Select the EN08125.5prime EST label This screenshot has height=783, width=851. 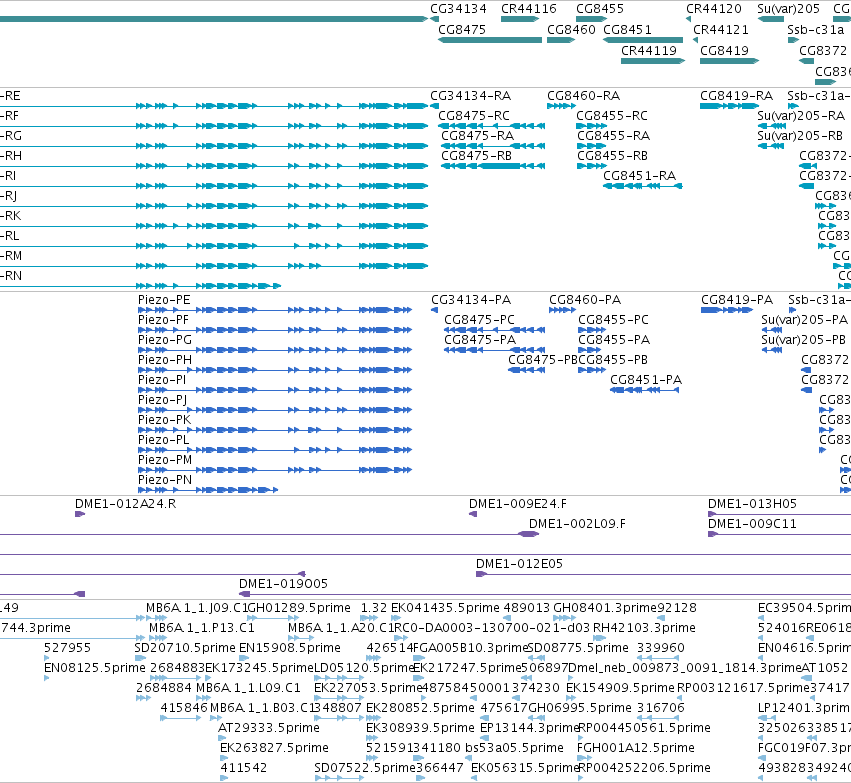pos(95,668)
